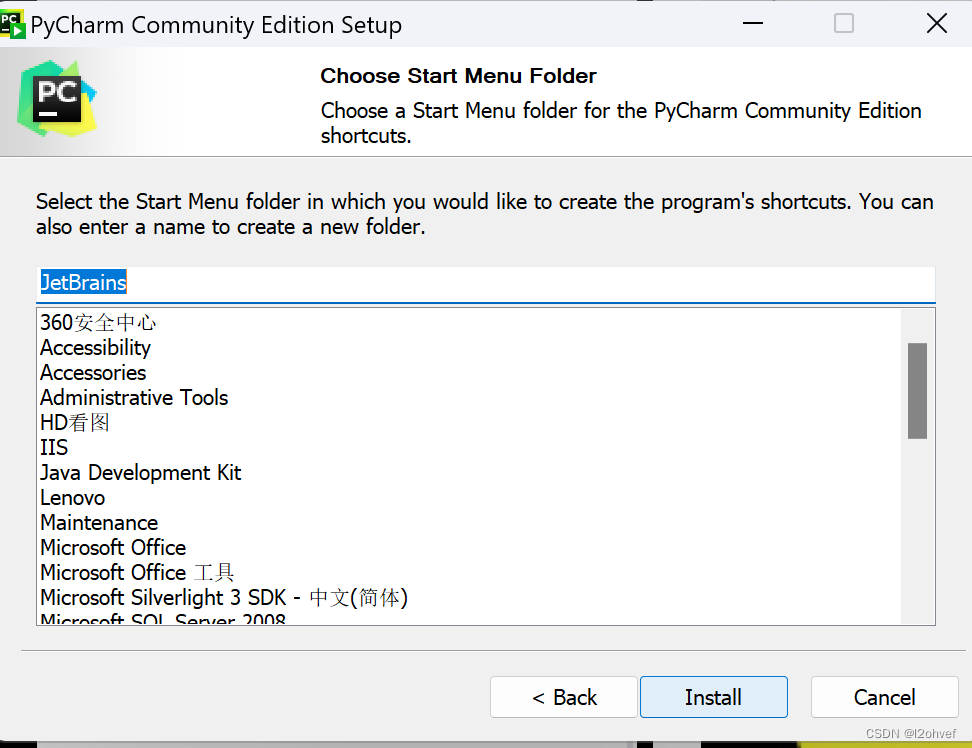Select the HD看图 folder
972x748 pixels.
pos(75,422)
